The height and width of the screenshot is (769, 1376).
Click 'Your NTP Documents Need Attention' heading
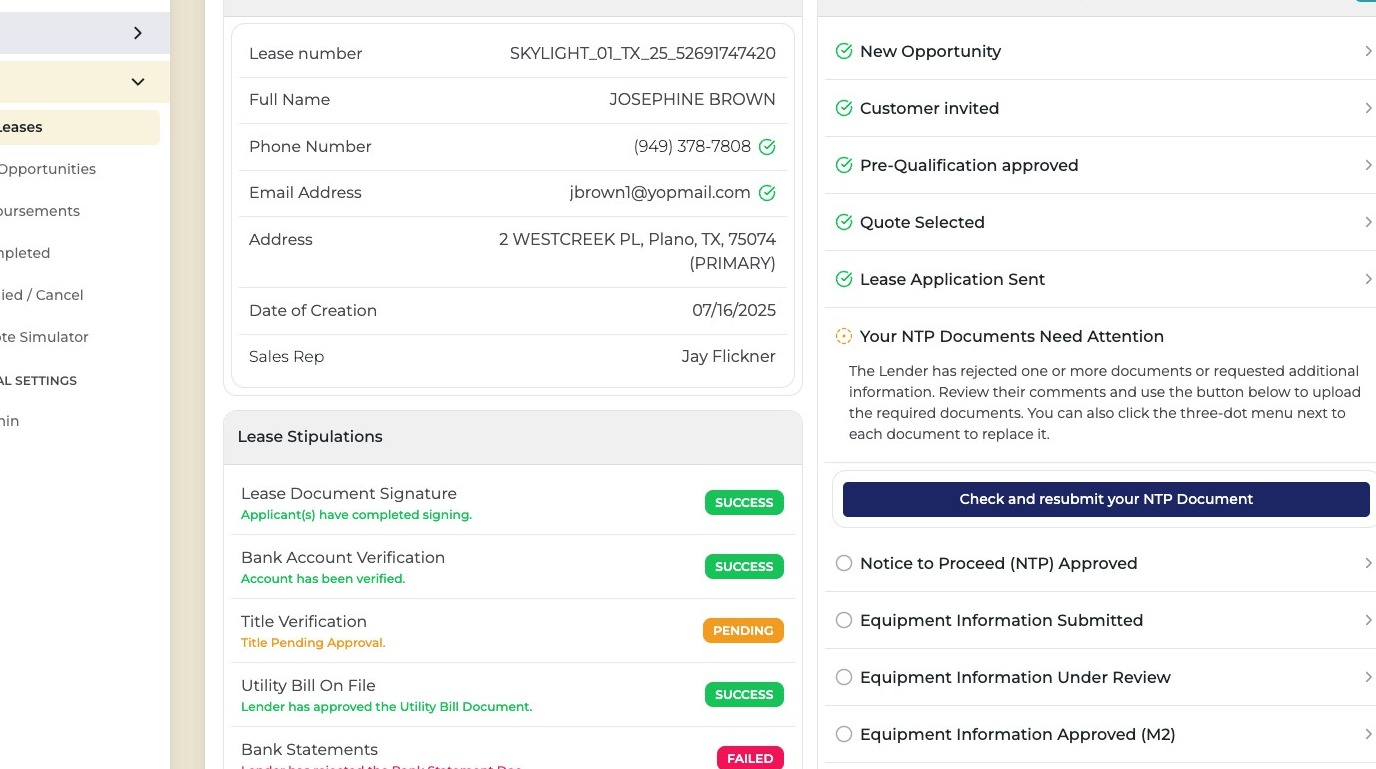(x=1012, y=337)
